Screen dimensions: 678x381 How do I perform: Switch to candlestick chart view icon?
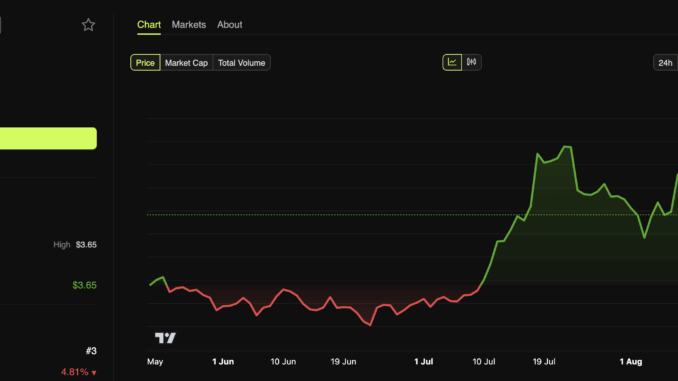click(471, 62)
